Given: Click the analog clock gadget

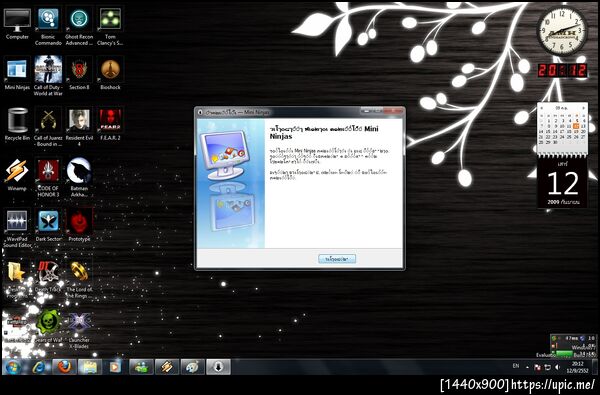Looking at the screenshot, I should [x=562, y=31].
